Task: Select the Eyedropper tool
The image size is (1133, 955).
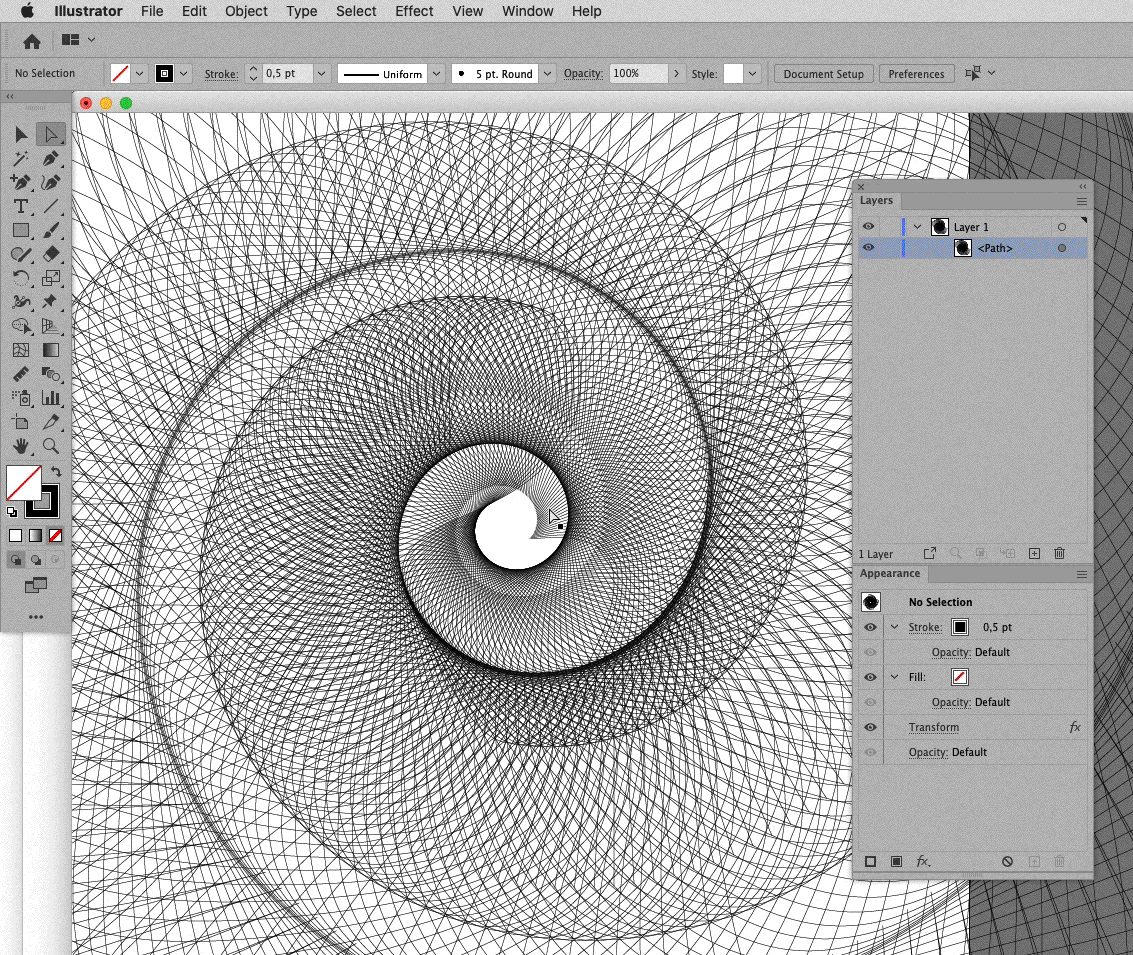Action: [x=51, y=423]
